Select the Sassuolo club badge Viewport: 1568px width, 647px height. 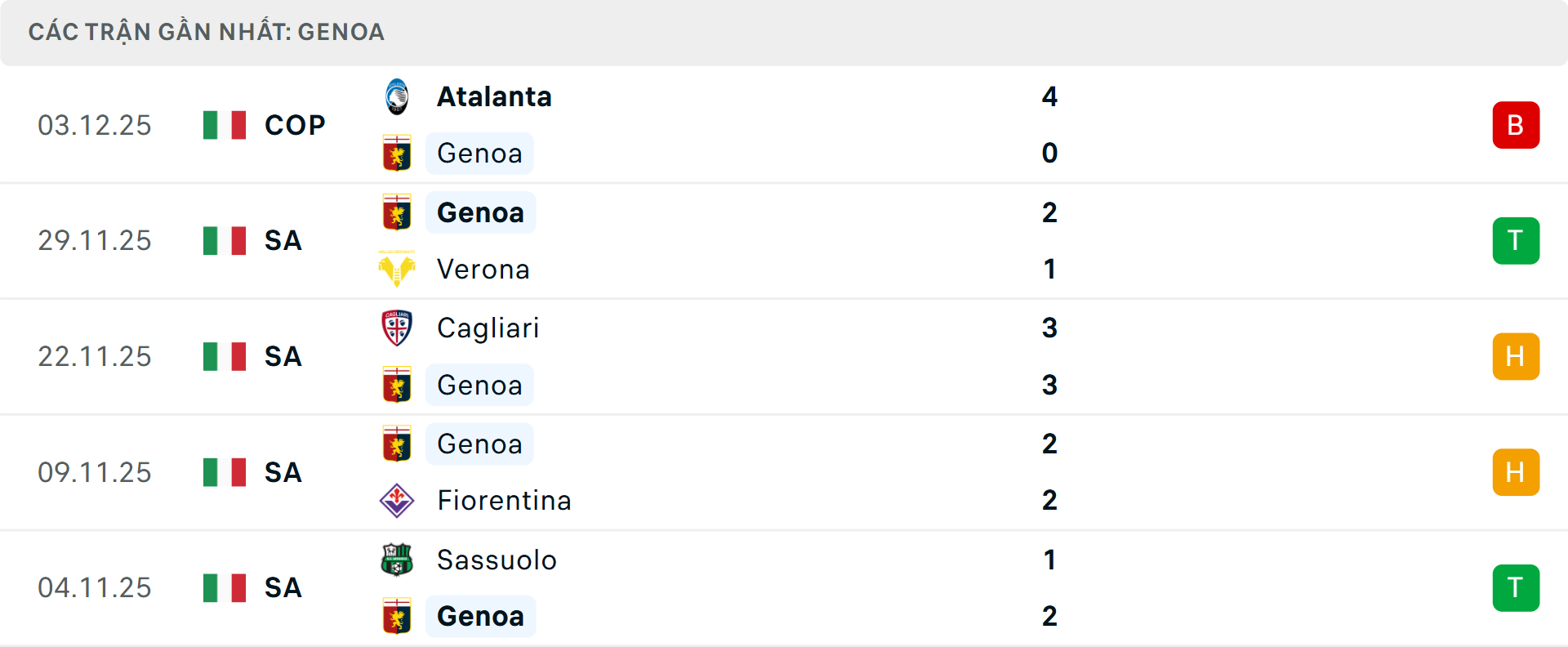pyautogui.click(x=398, y=560)
